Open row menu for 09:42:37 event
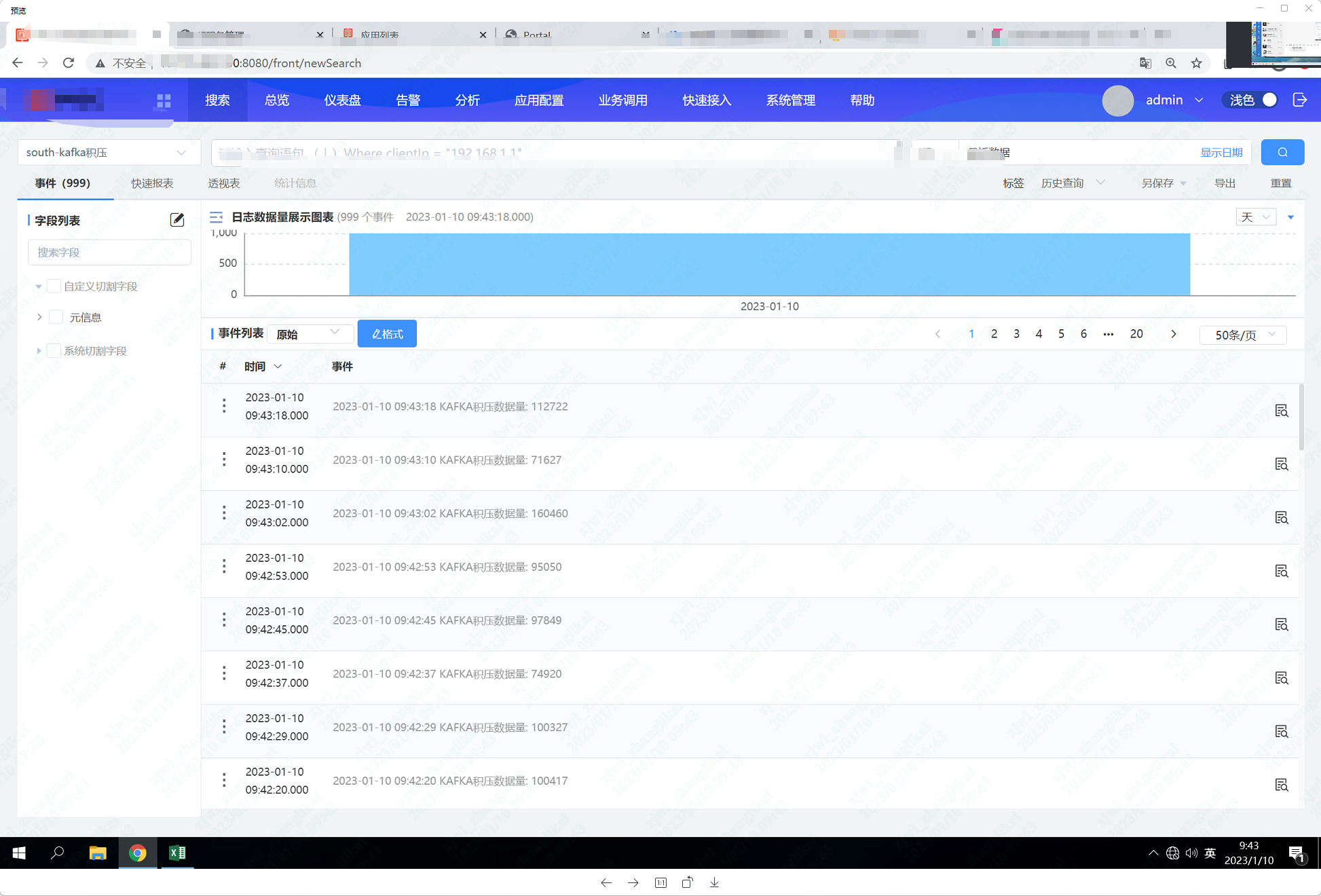1321x896 pixels. tap(224, 673)
